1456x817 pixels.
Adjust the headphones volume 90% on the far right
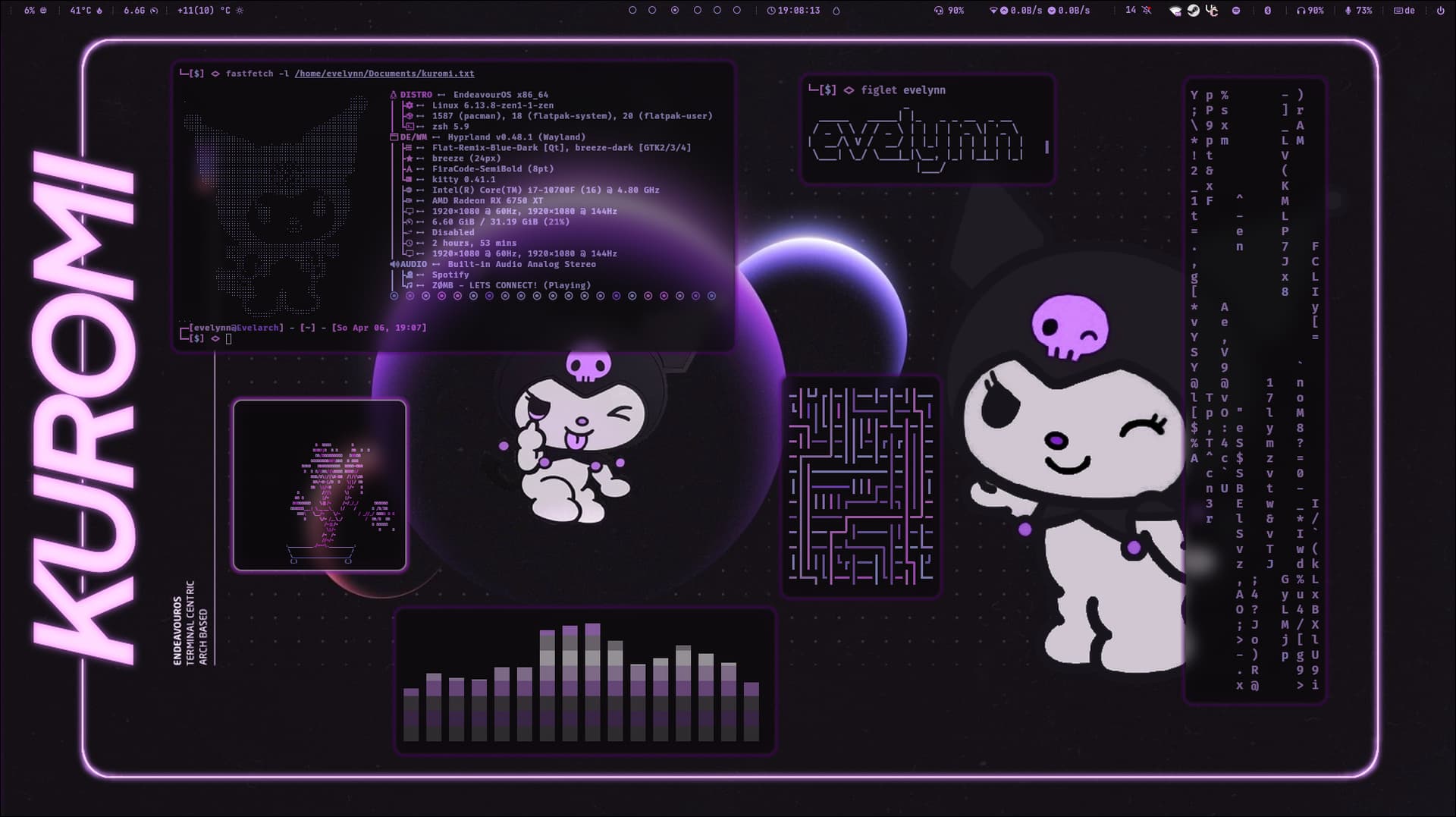tap(1310, 11)
